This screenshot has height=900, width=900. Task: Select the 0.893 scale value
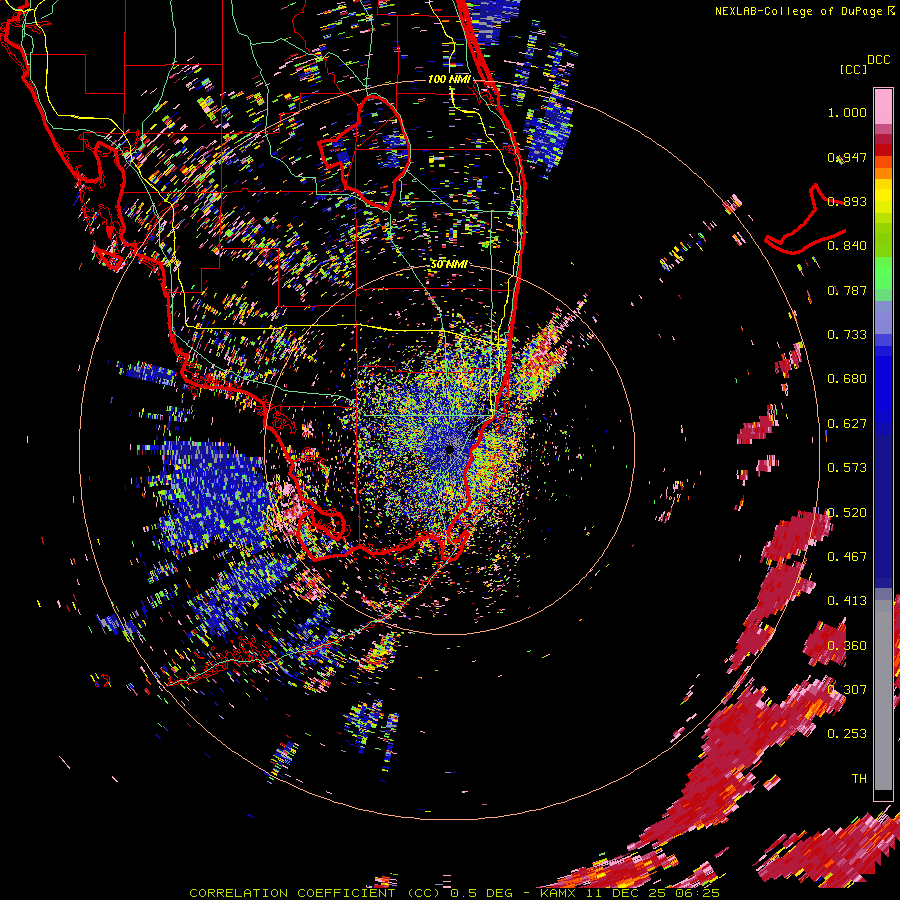(847, 201)
